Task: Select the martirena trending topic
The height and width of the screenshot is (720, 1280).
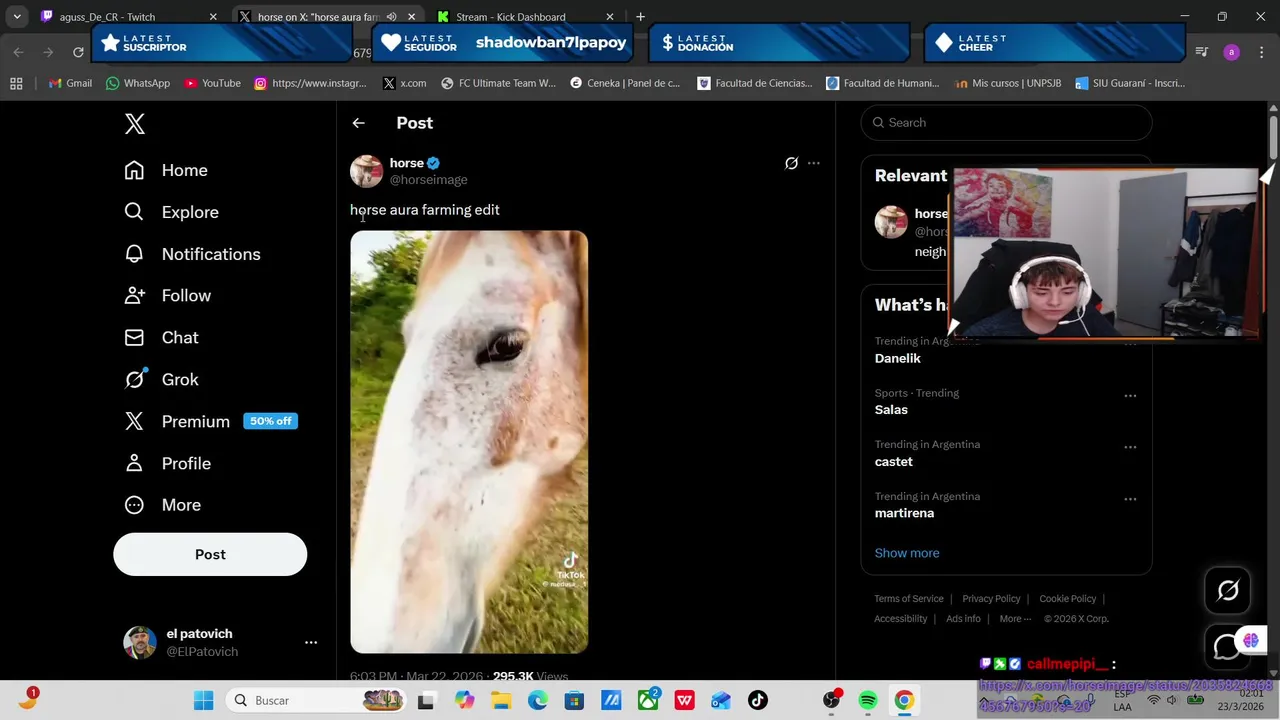Action: pos(905,513)
